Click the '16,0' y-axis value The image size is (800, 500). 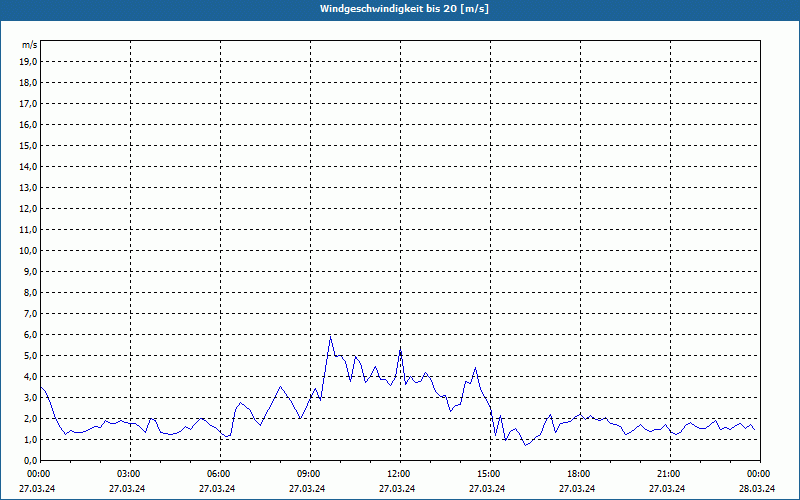tap(28, 124)
